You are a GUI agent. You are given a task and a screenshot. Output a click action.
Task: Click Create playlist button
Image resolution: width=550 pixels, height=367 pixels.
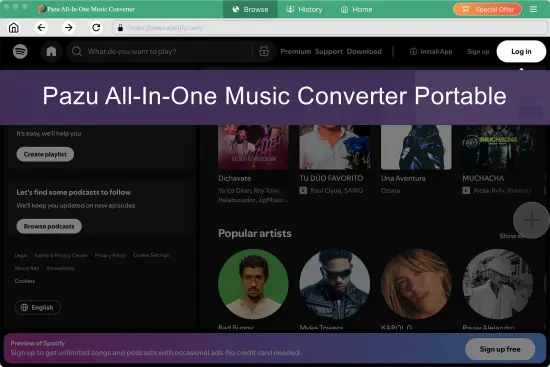tap(45, 154)
